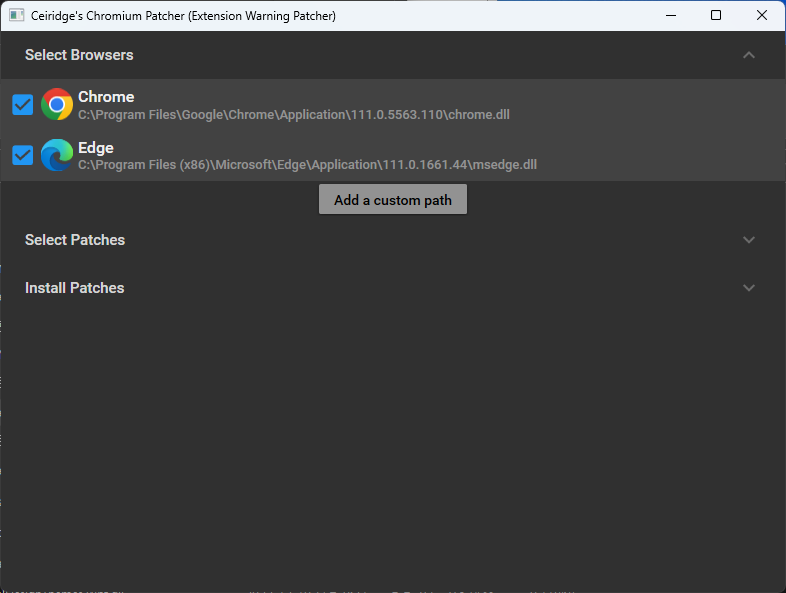786x593 pixels.
Task: Uncheck the Chrome browser checkbox
Action: (23, 105)
